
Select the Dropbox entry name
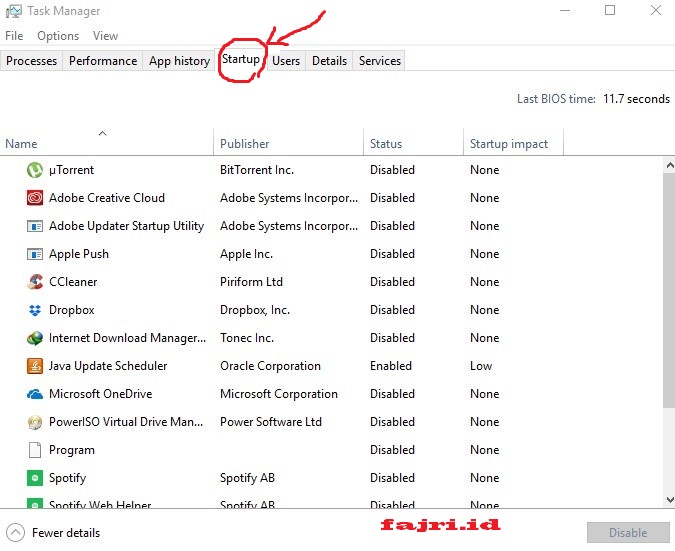[x=71, y=310]
